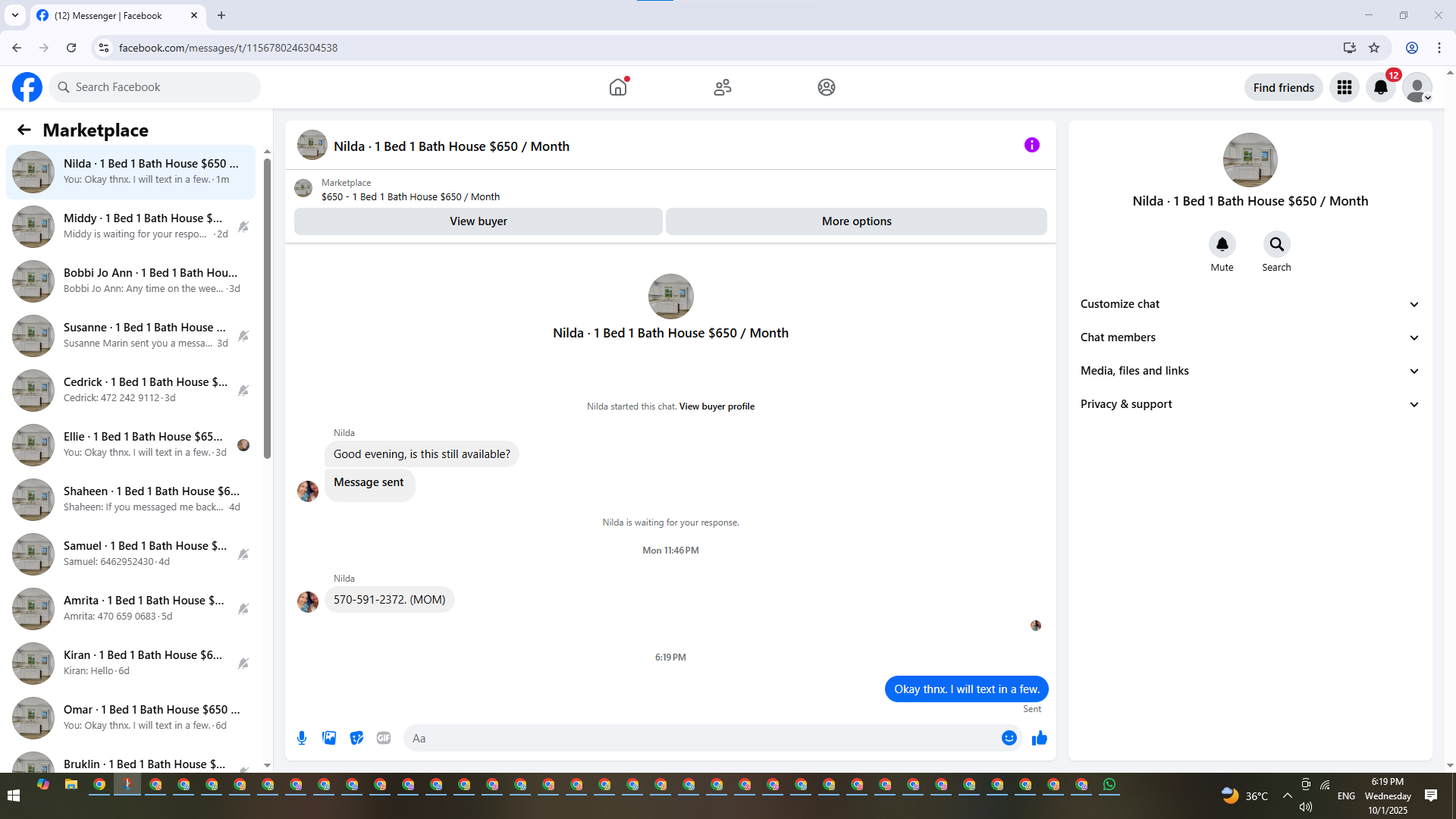Open the Home feed icon

(618, 87)
